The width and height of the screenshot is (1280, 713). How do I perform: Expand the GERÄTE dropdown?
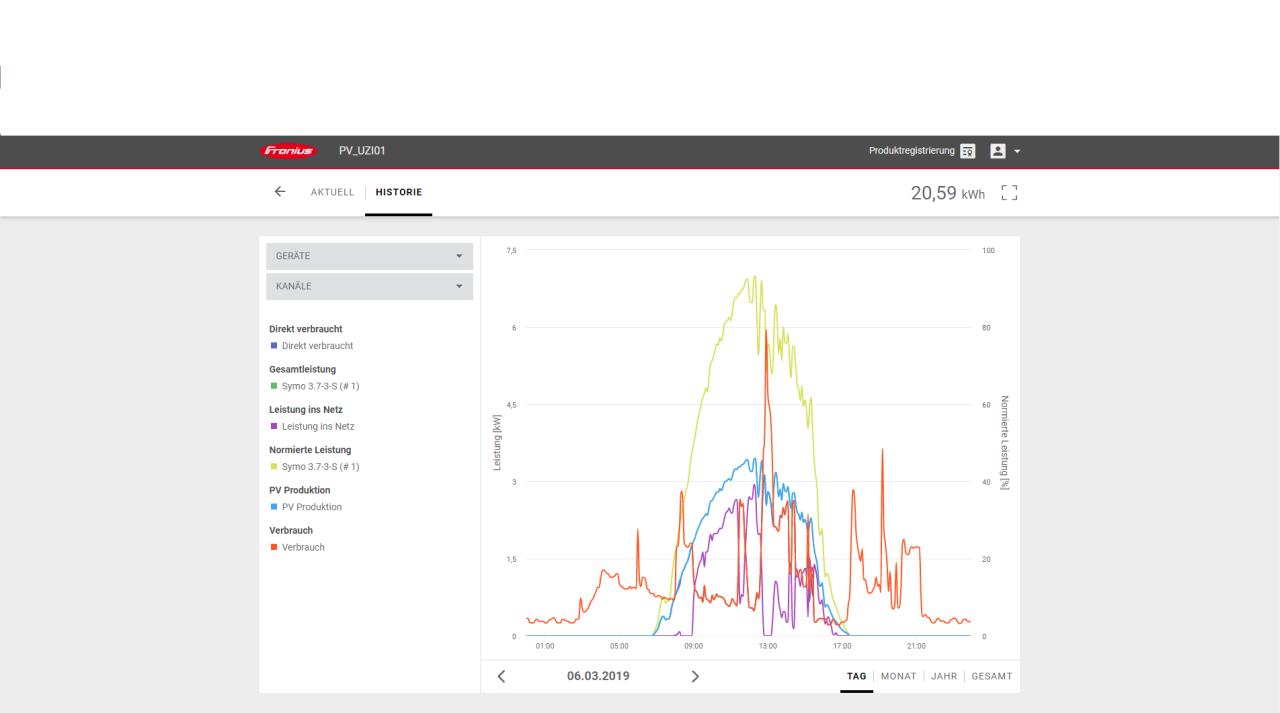(369, 256)
